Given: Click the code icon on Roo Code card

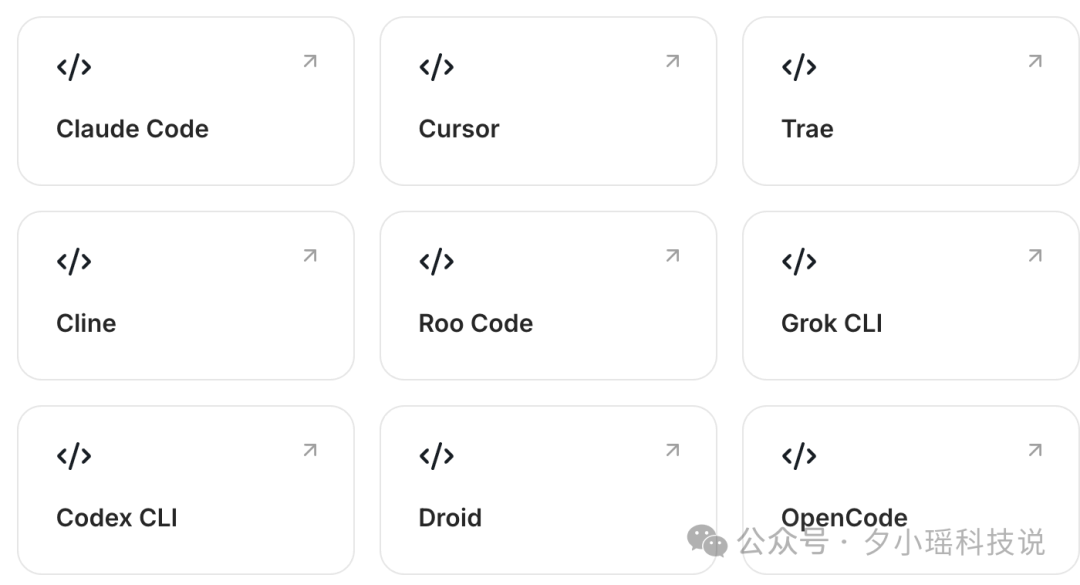Looking at the screenshot, I should tap(436, 262).
